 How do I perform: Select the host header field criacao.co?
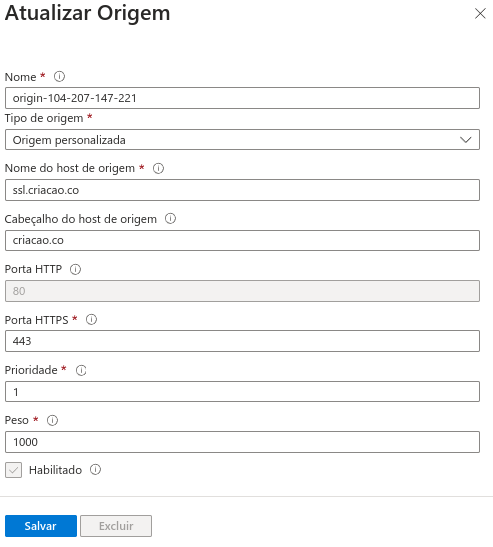[x=242, y=240]
